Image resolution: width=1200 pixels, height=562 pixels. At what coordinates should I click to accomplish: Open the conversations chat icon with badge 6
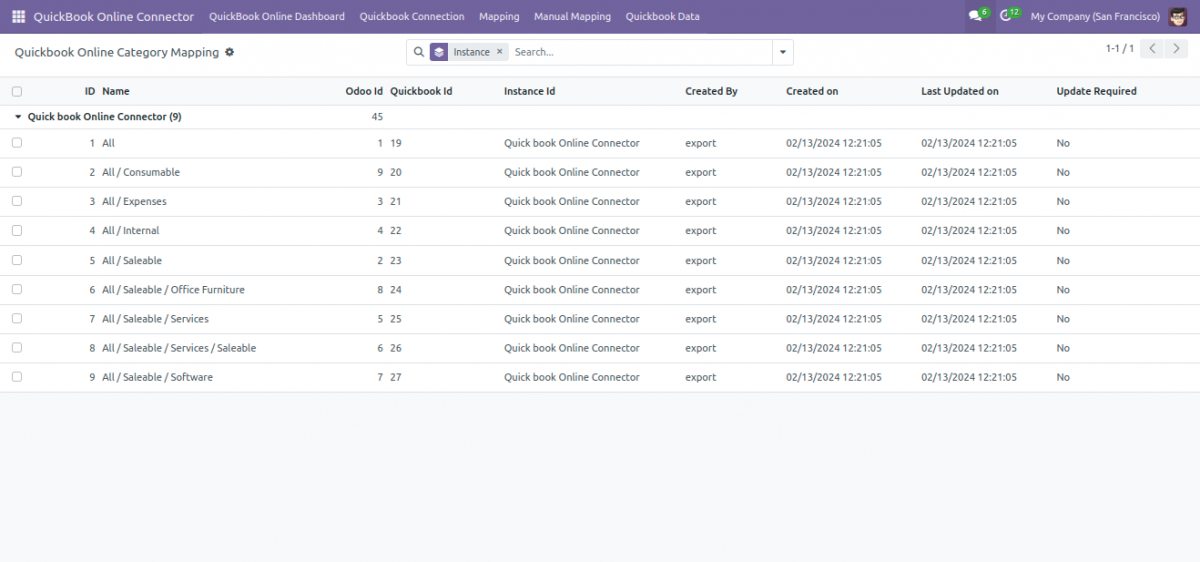coord(977,16)
